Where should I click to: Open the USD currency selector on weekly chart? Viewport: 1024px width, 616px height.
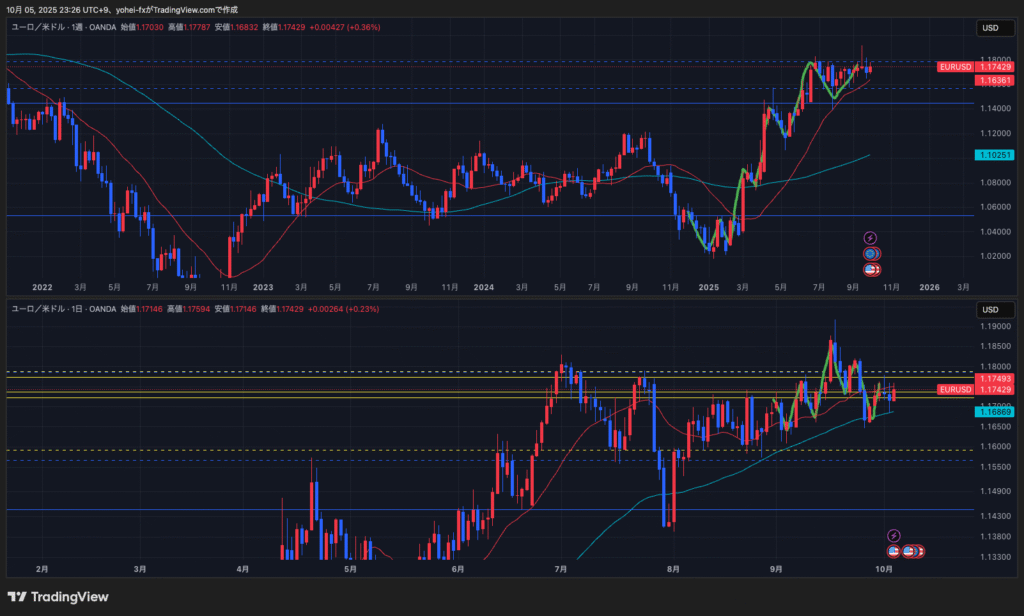[x=990, y=28]
